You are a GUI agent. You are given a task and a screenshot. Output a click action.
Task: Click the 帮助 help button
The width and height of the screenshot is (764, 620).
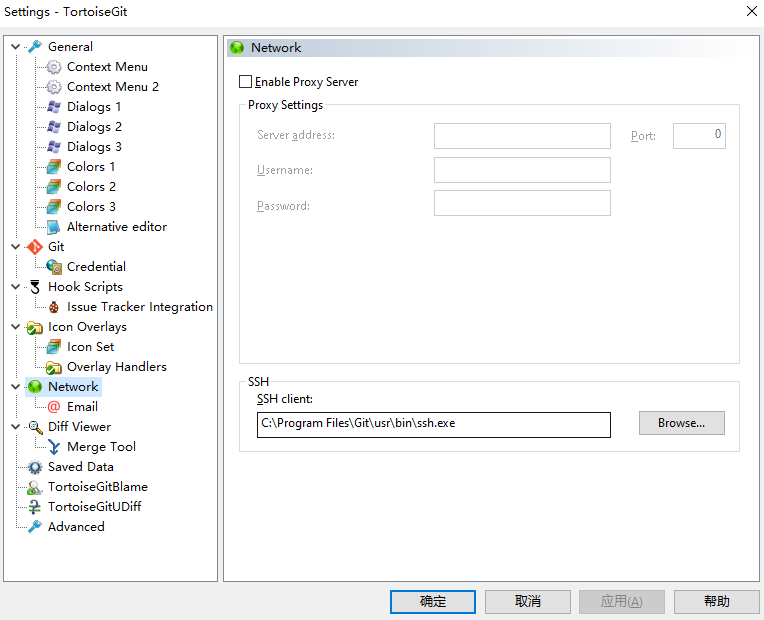(x=717, y=602)
